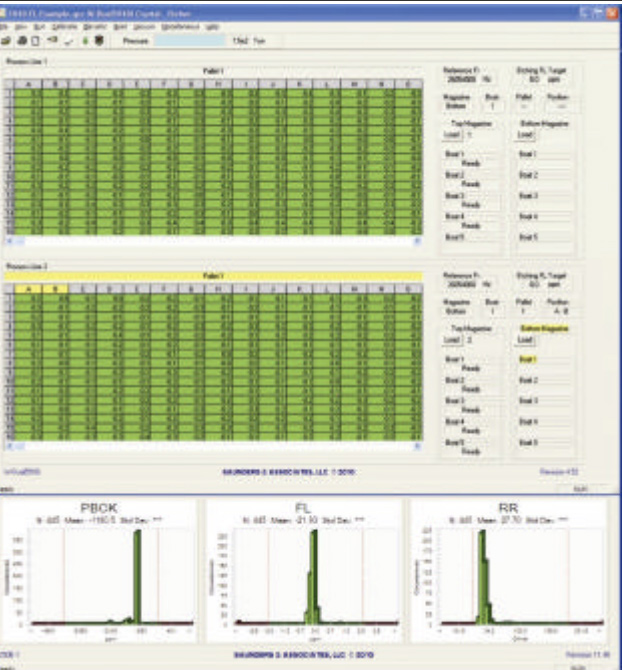This screenshot has height=670, width=622.
Task: Click the open folder toolbar icon
Action: click(x=6, y=41)
